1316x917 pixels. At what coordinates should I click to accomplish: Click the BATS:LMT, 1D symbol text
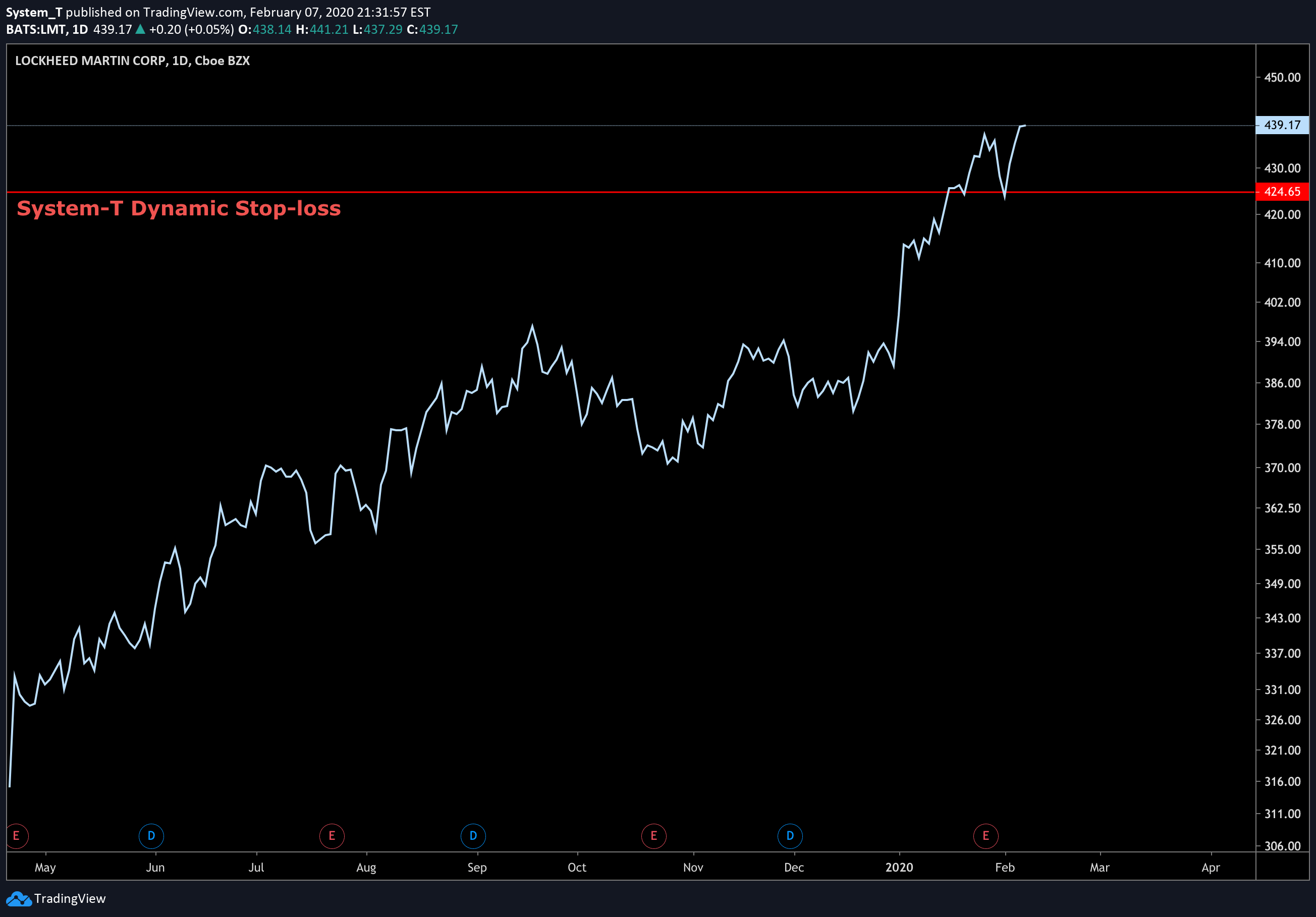tap(47, 29)
